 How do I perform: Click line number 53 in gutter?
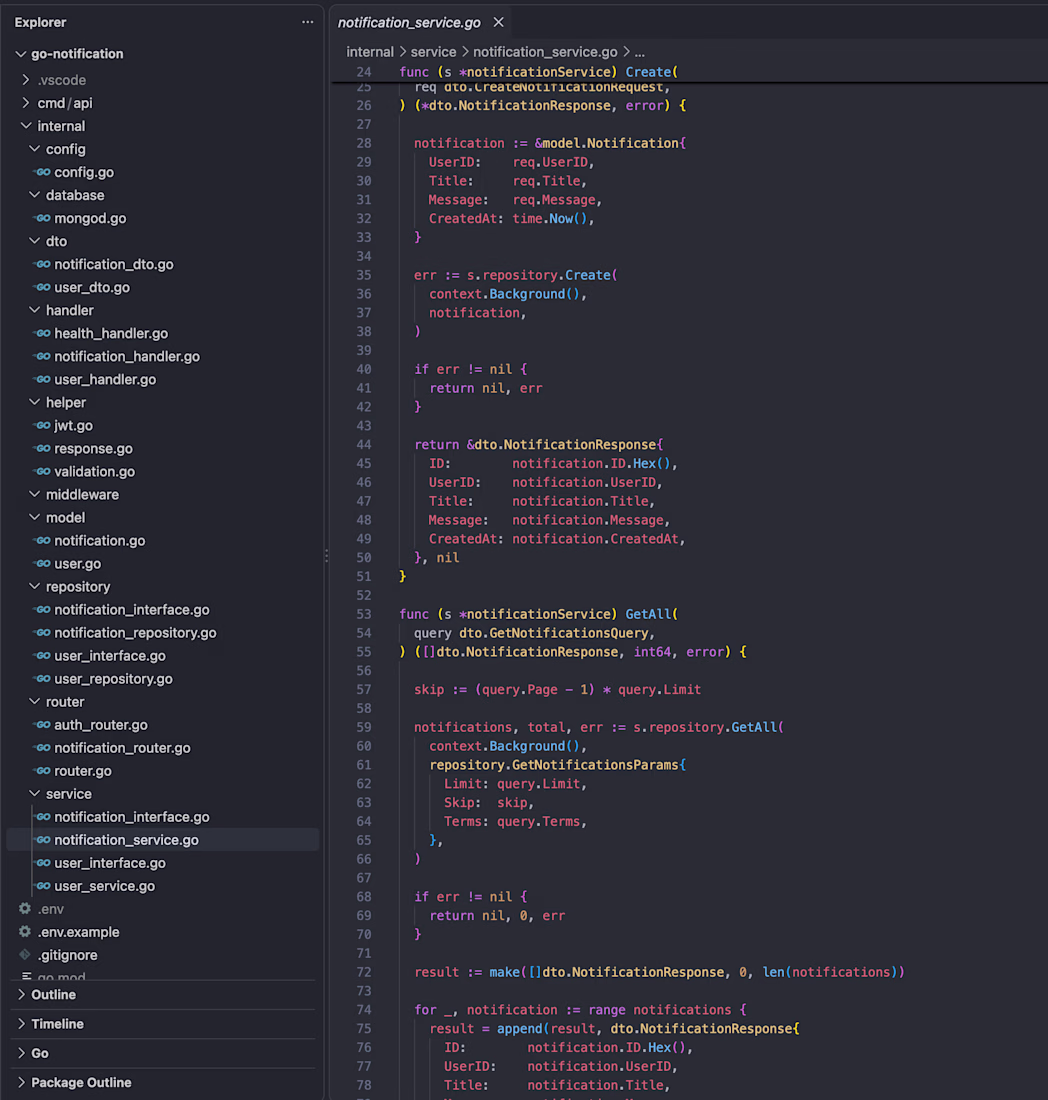(x=363, y=614)
